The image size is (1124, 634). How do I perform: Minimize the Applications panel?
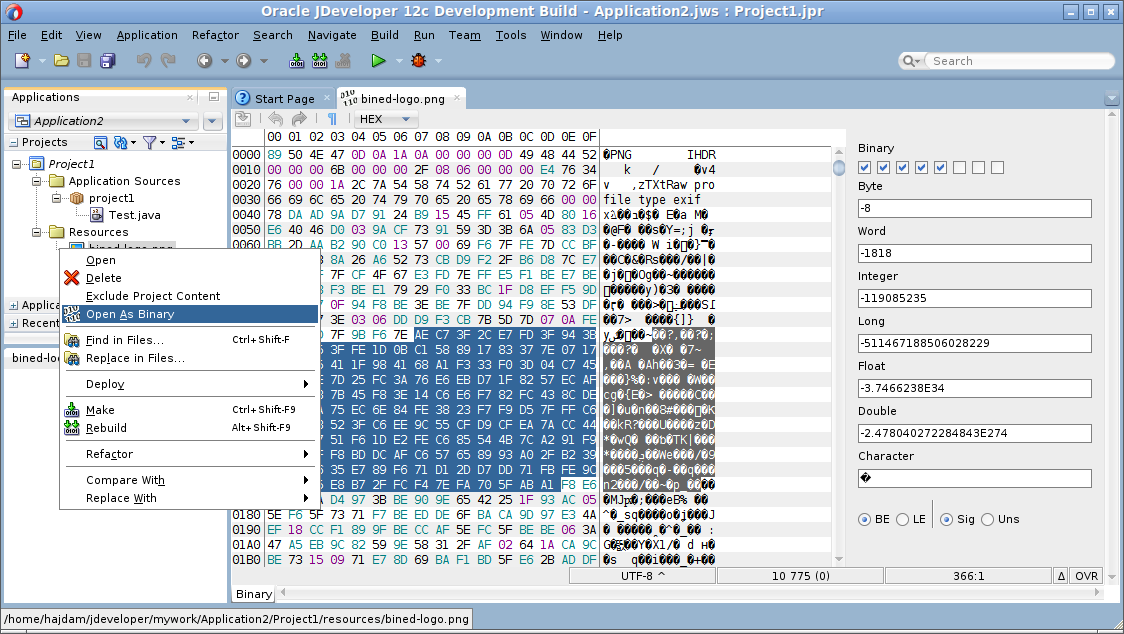pyautogui.click(x=214, y=97)
